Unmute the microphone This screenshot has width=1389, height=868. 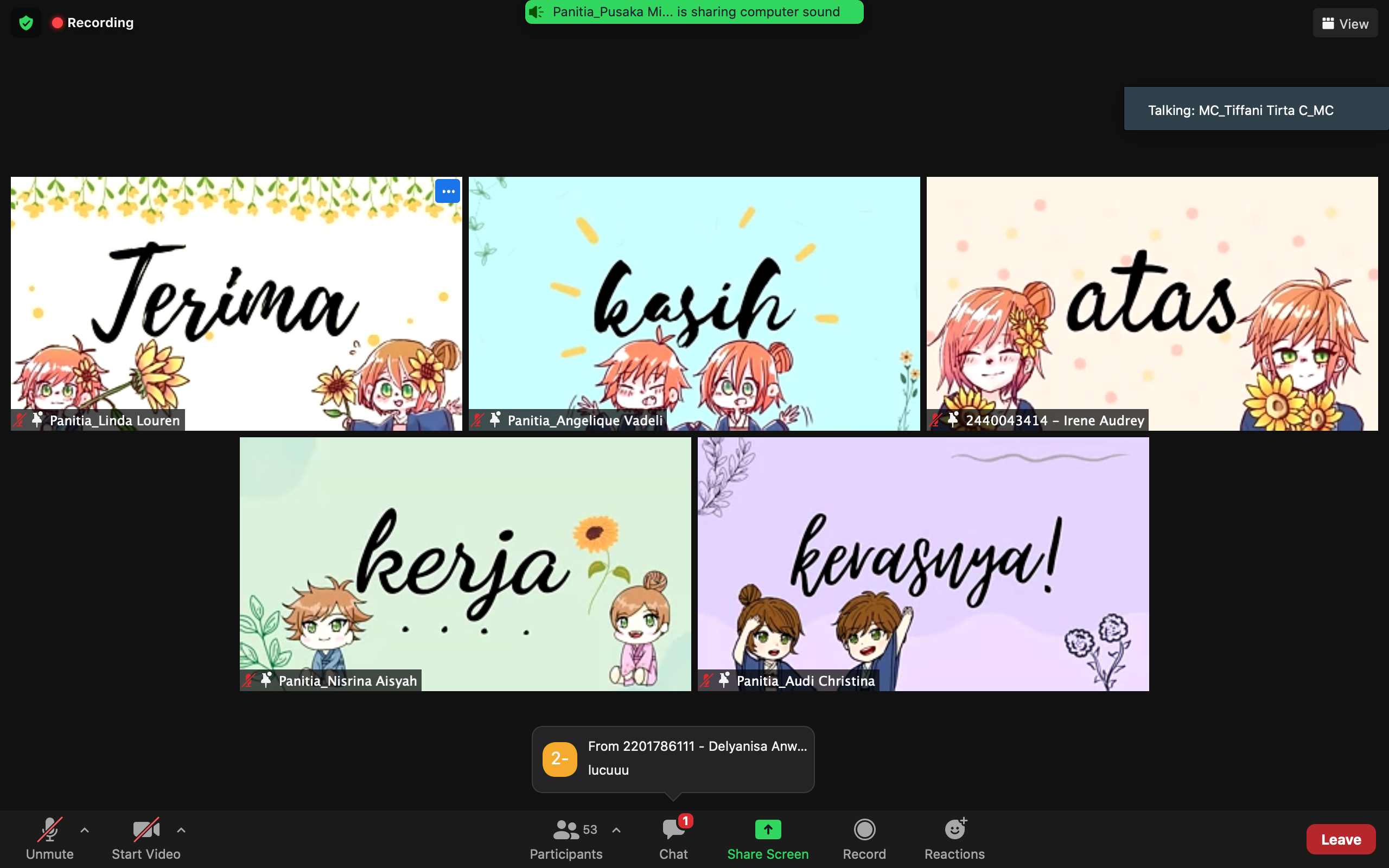(x=50, y=829)
